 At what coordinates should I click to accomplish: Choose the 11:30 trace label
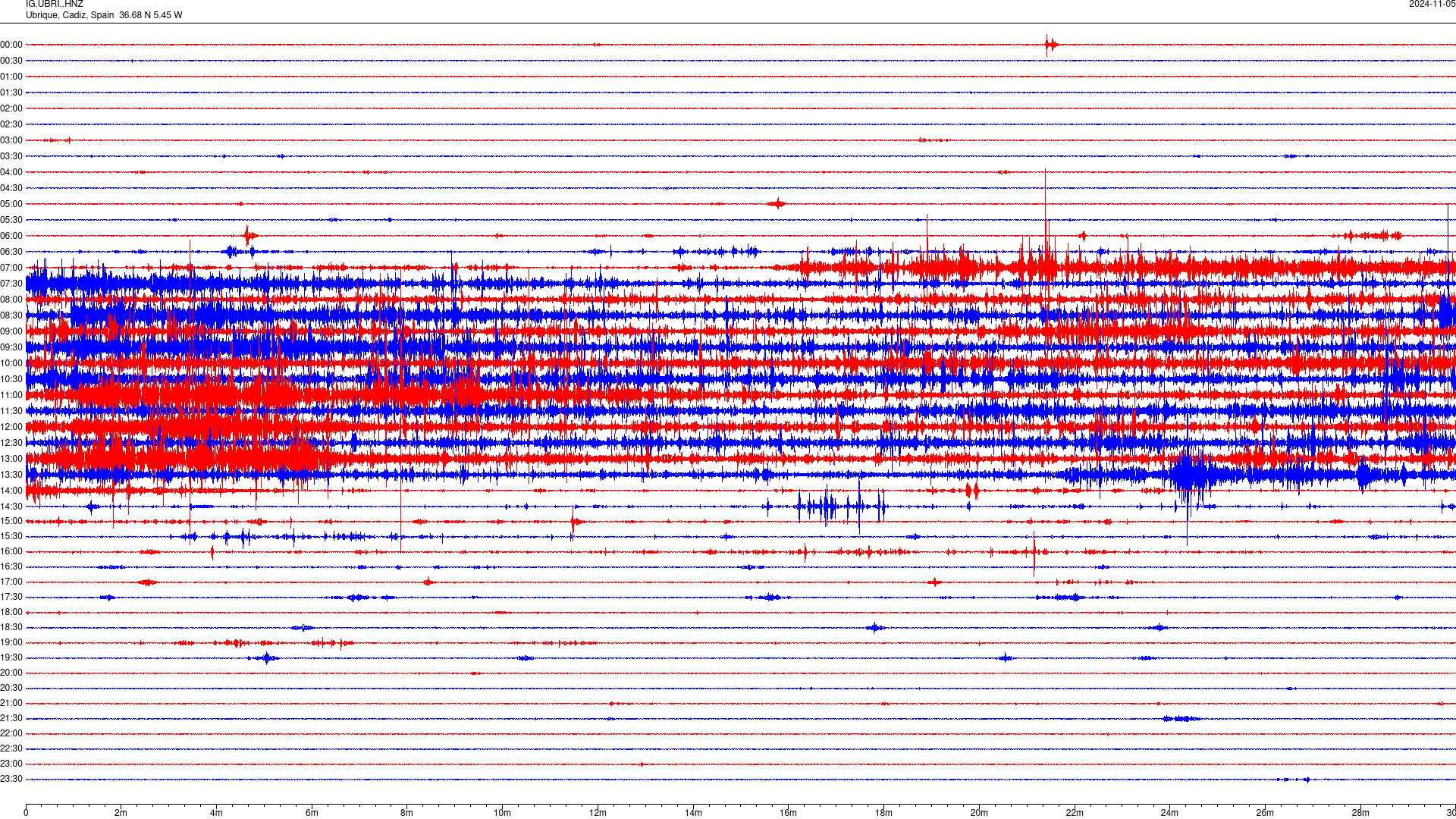11,411
